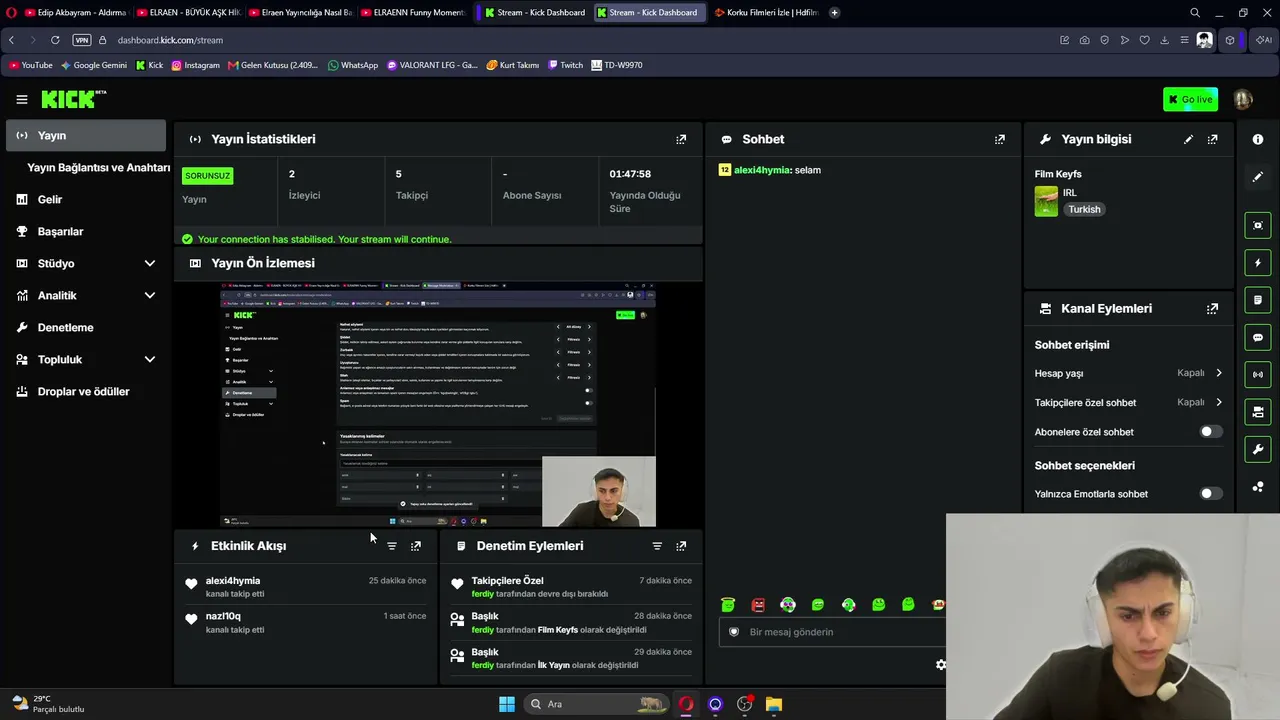The height and width of the screenshot is (720, 1280).
Task: Open the Kick hamburger menu
Action: tap(21, 99)
